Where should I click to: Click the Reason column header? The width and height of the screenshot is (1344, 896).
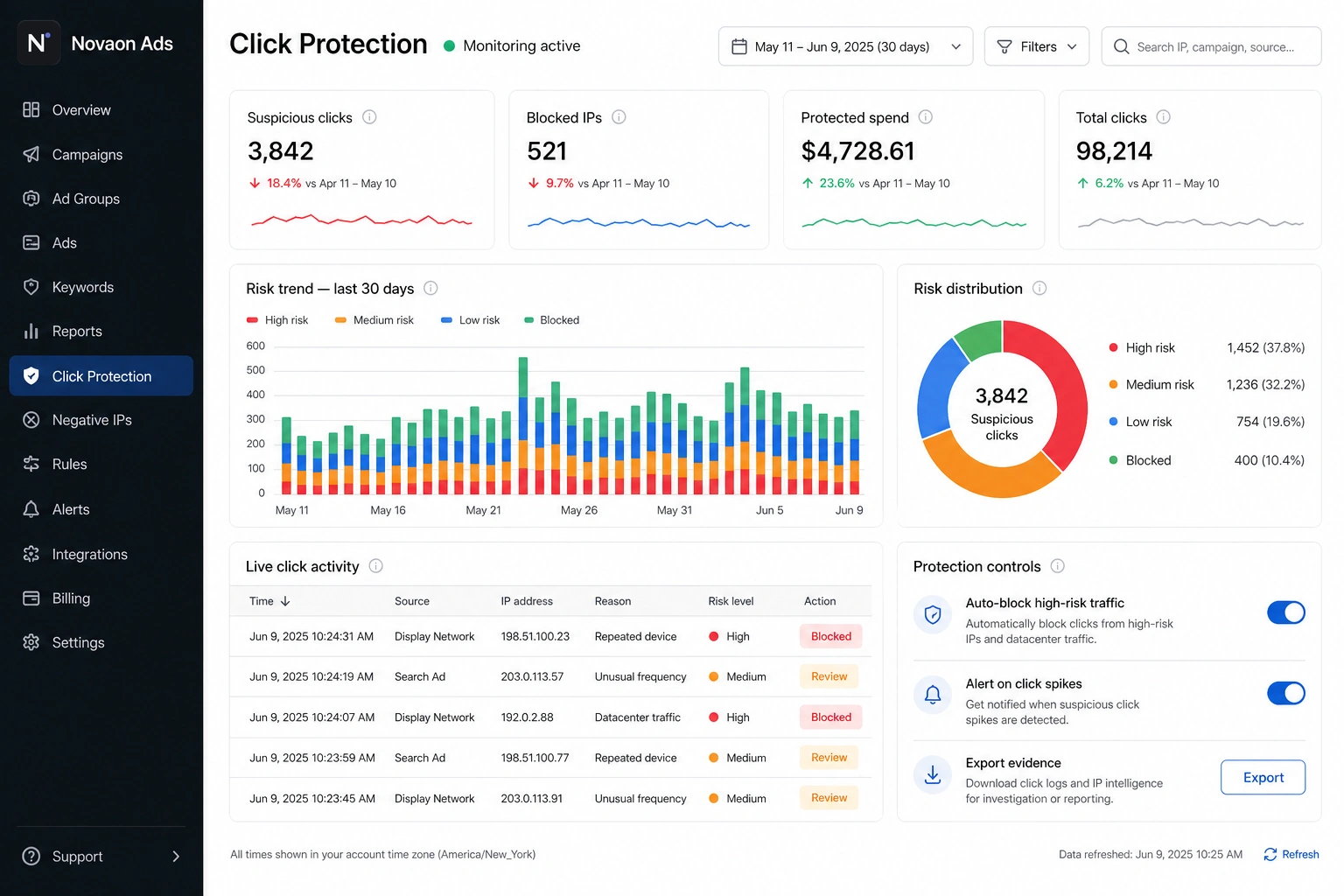[612, 601]
